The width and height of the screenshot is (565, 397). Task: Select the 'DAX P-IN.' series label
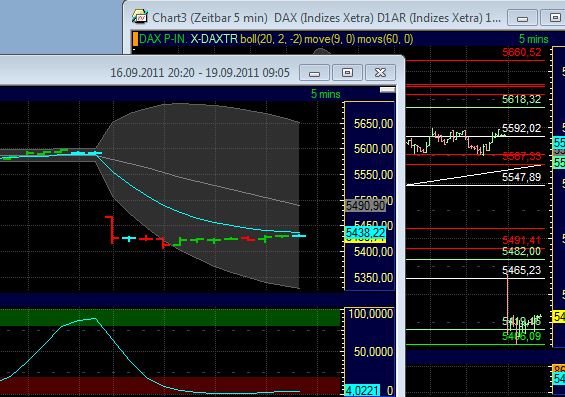point(163,39)
